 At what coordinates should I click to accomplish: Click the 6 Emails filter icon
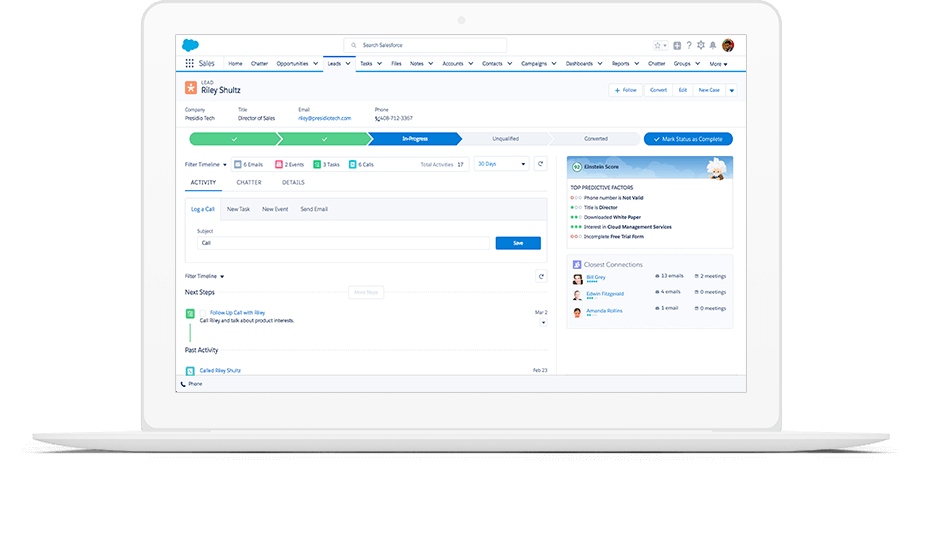point(238,164)
